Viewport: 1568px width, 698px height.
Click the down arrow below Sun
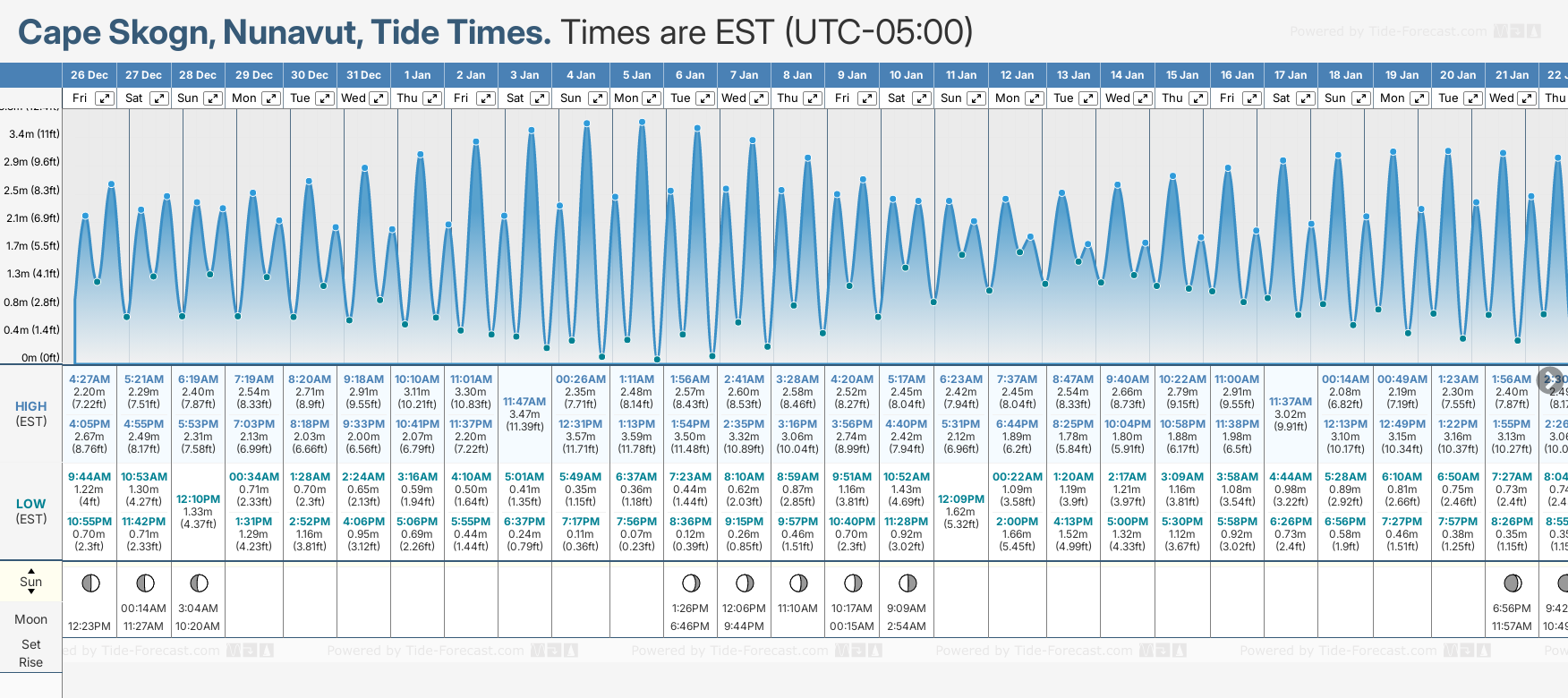pyautogui.click(x=31, y=592)
